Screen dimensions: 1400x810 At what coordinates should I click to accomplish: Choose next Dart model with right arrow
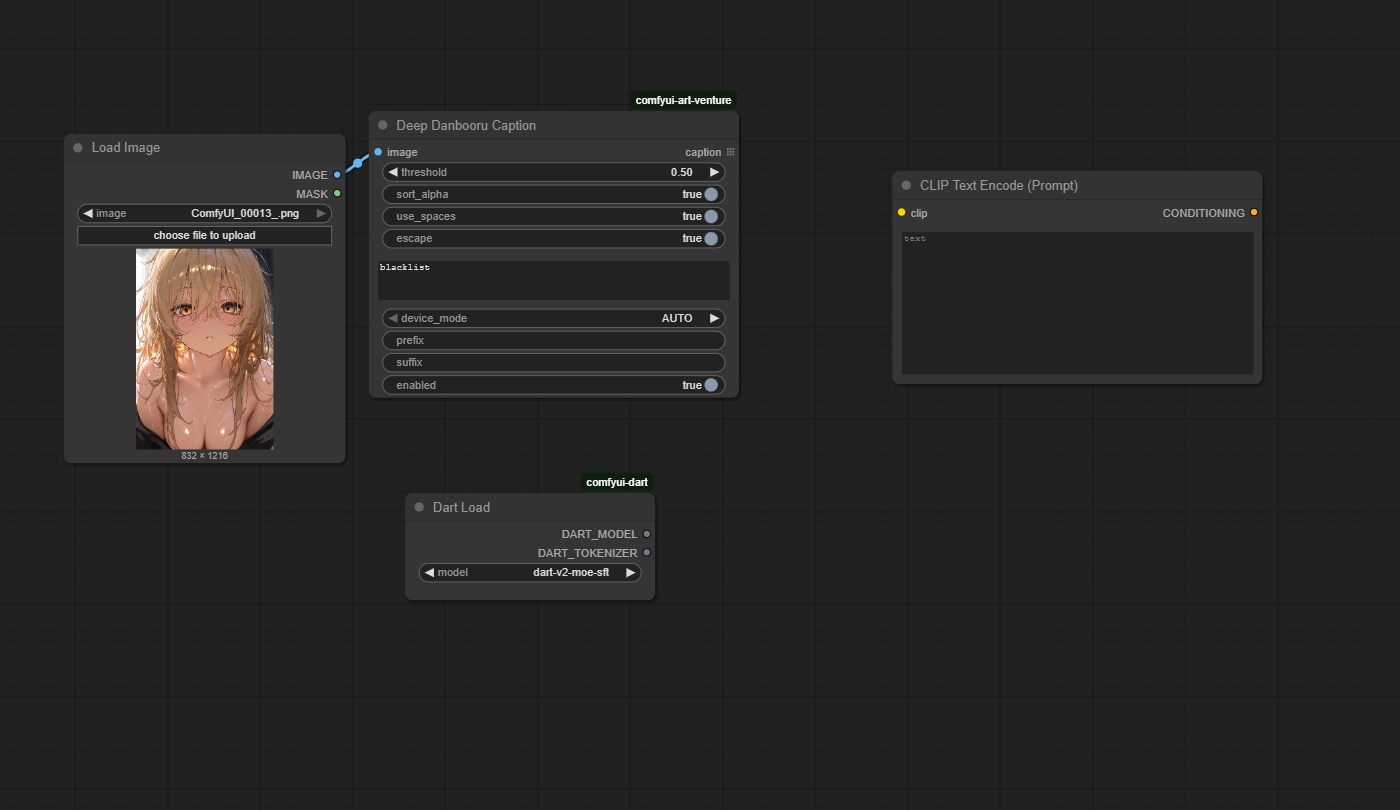point(630,573)
